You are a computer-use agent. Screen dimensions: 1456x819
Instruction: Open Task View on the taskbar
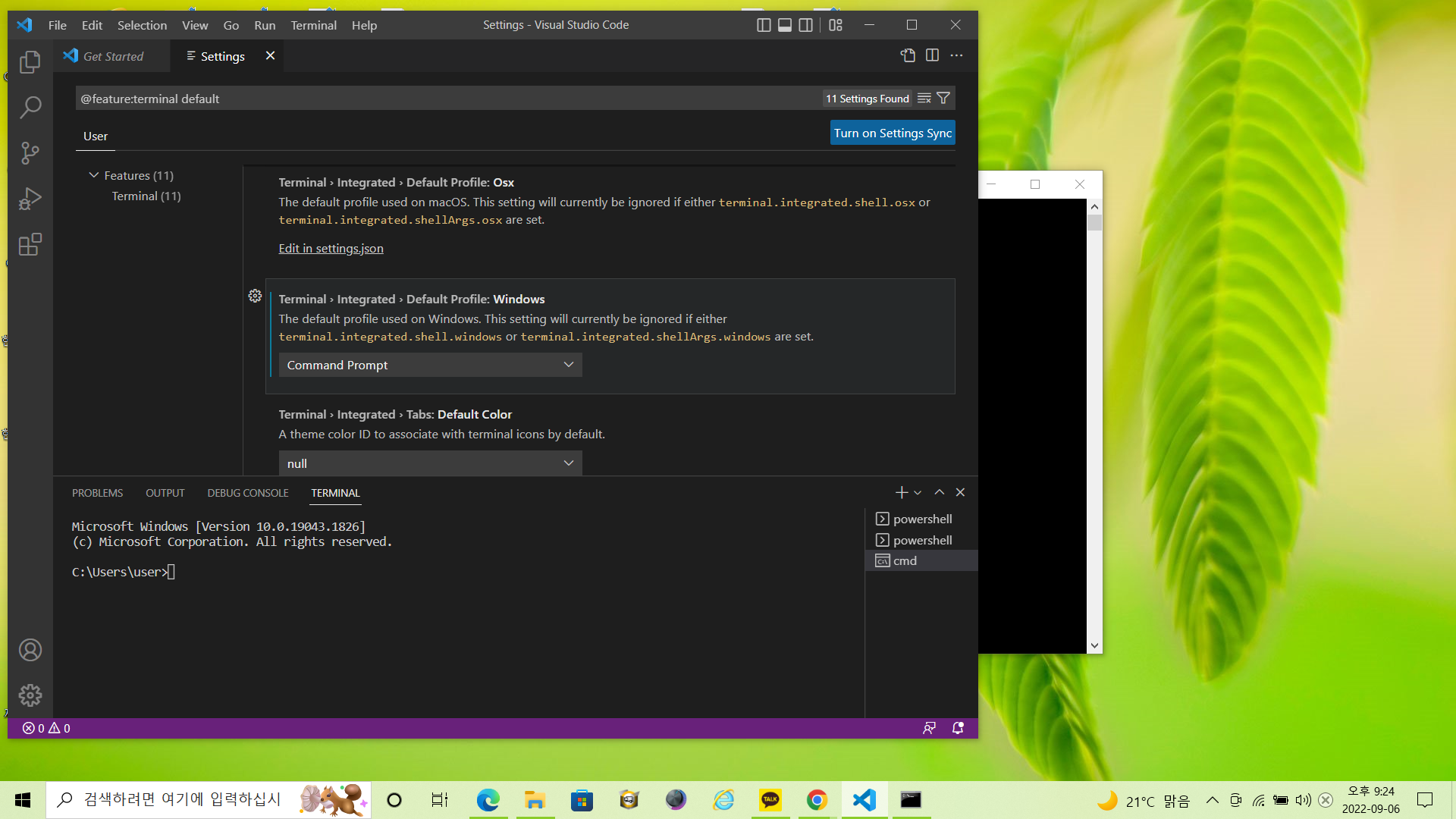coord(440,800)
